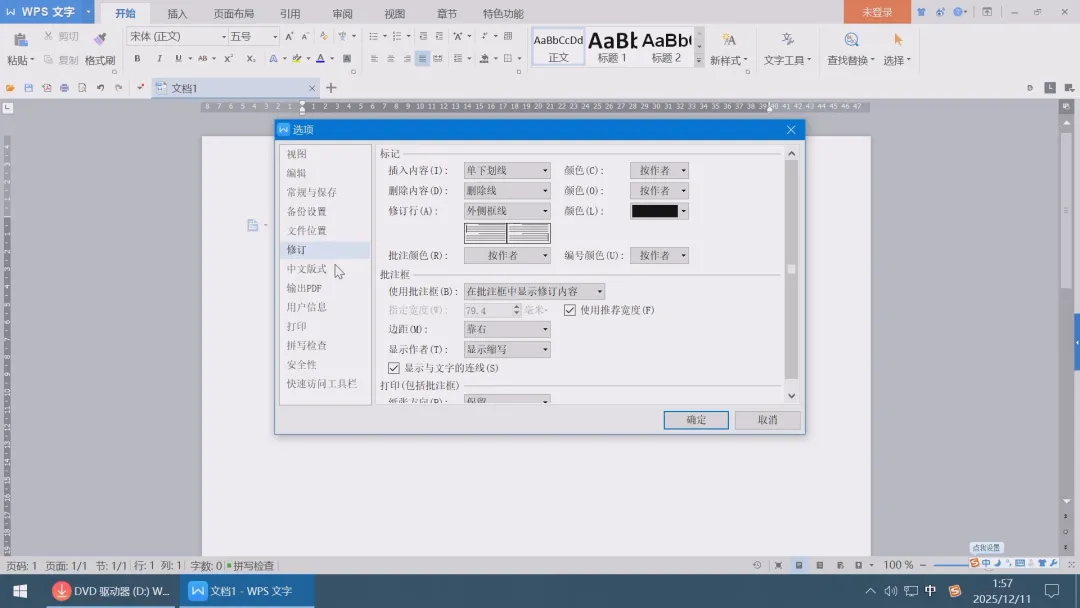This screenshot has height=608, width=1080.
Task: Click the Paste icon in ribbon
Action: [x=20, y=40]
